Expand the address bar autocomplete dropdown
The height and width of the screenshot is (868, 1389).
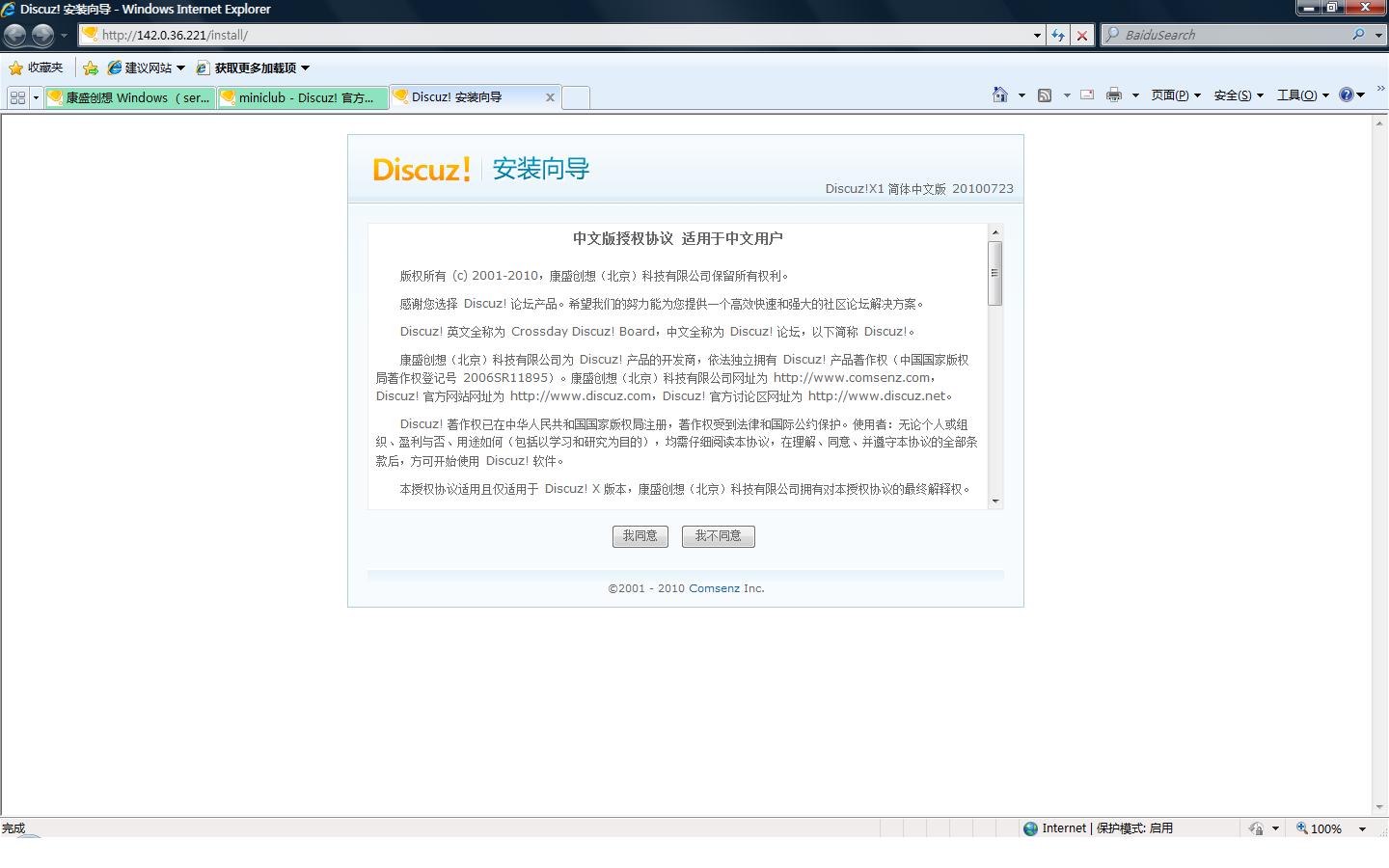point(1037,35)
